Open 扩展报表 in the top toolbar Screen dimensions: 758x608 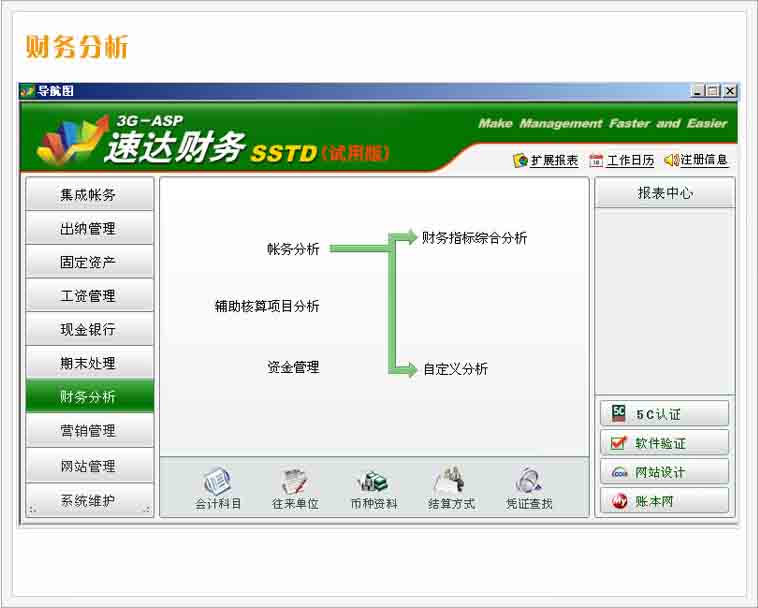click(x=520, y=160)
